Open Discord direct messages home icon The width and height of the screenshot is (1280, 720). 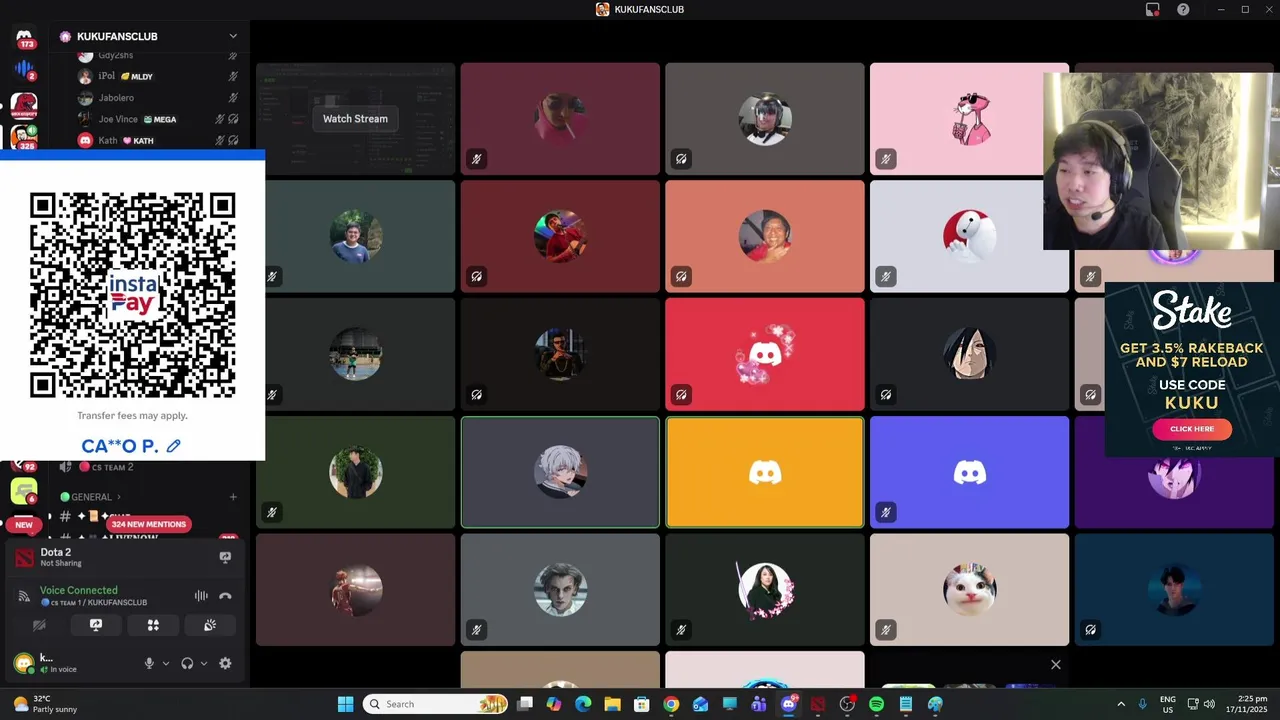pos(24,36)
